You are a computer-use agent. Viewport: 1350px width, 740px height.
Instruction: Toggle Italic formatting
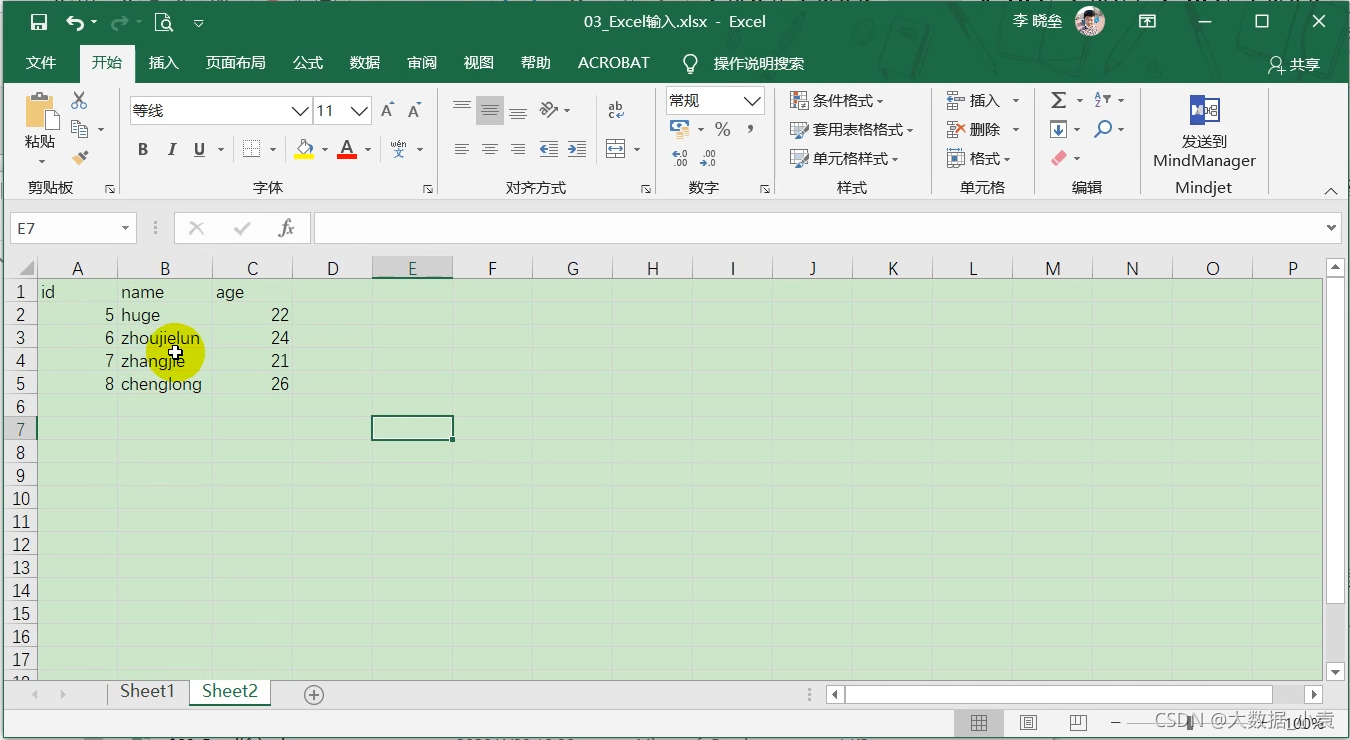171,149
